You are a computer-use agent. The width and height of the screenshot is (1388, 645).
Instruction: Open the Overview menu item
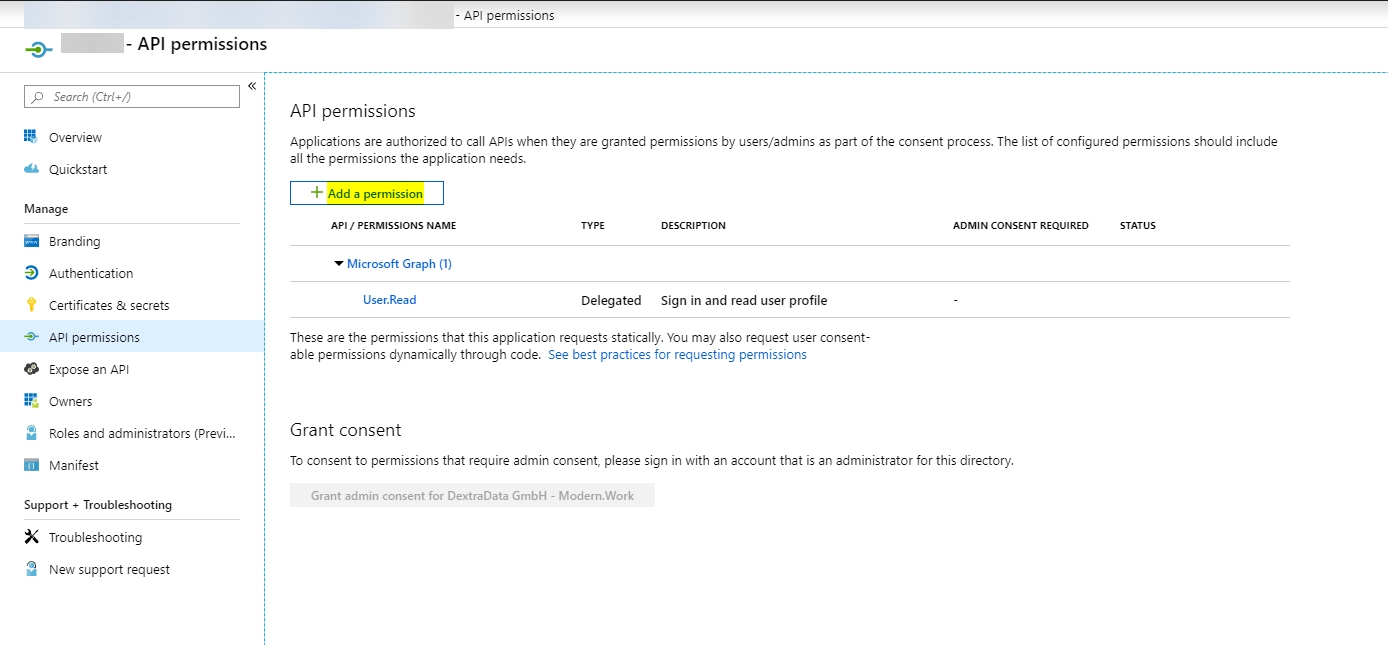pyautogui.click(x=76, y=137)
